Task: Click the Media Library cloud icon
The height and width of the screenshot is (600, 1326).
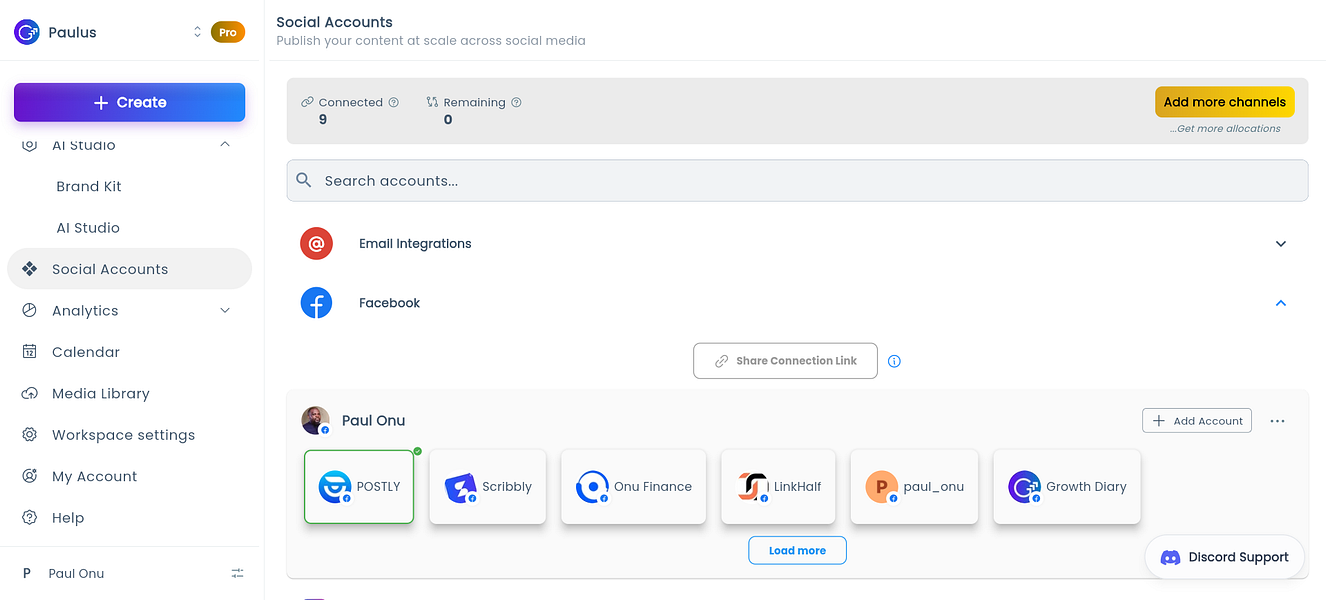Action: pos(30,394)
